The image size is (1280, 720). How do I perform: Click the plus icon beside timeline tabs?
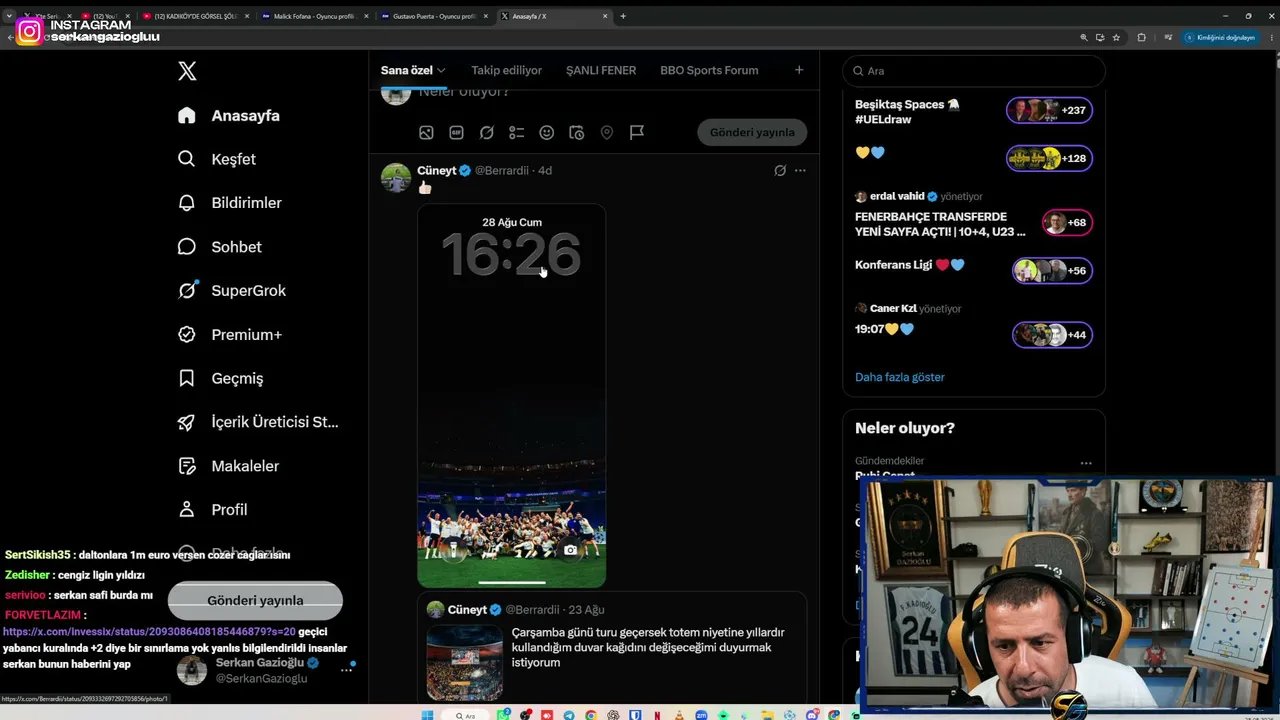[799, 70]
